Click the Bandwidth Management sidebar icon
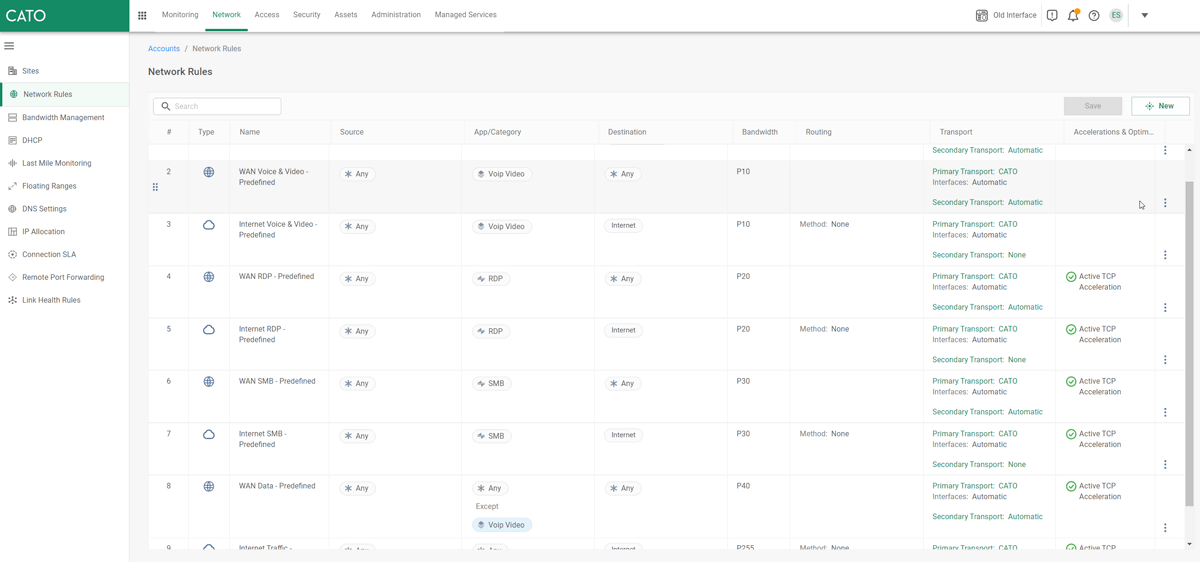This screenshot has height=562, width=1200. point(12,117)
